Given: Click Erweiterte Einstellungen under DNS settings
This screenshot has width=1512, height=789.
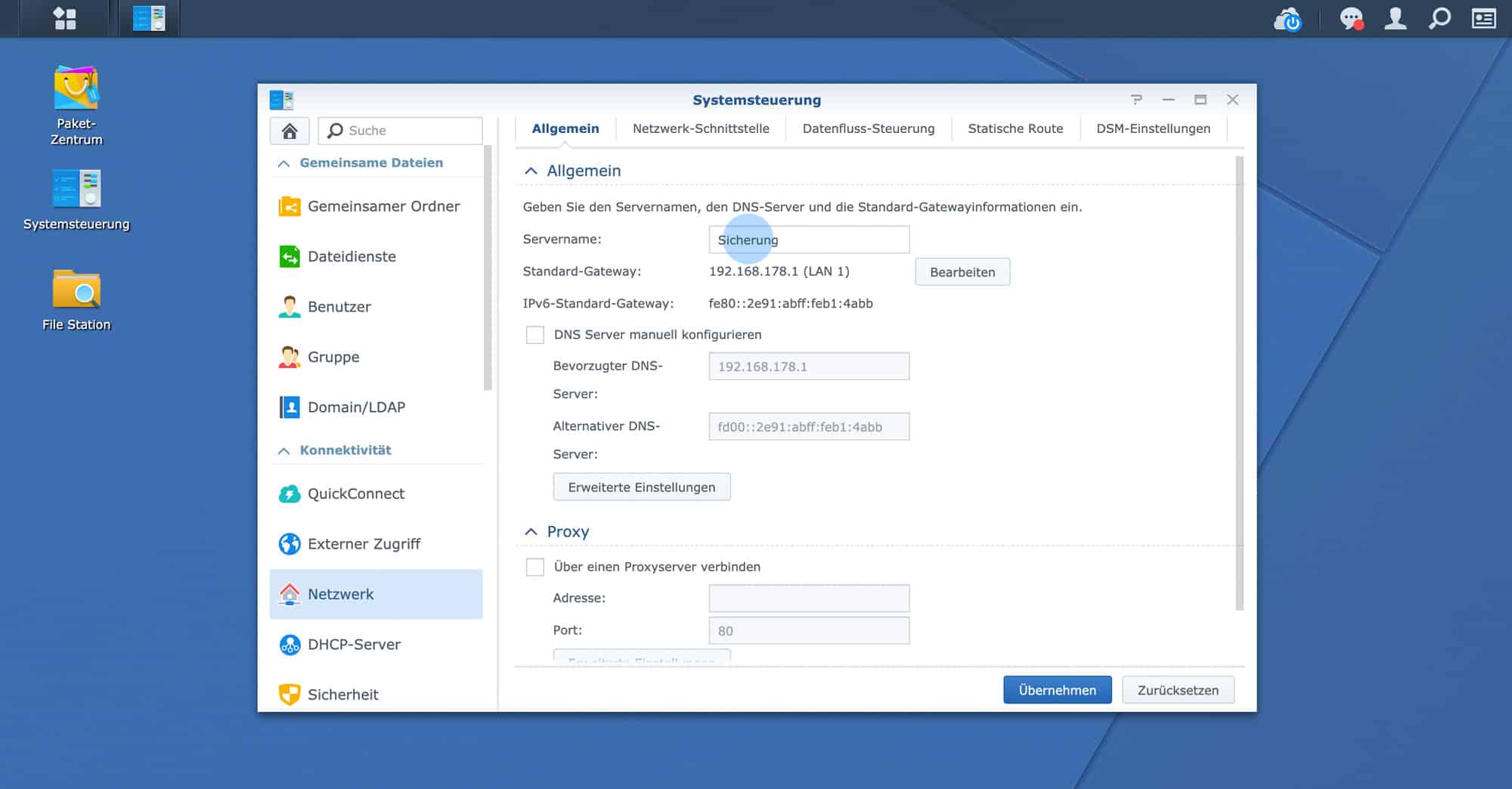Looking at the screenshot, I should point(642,487).
